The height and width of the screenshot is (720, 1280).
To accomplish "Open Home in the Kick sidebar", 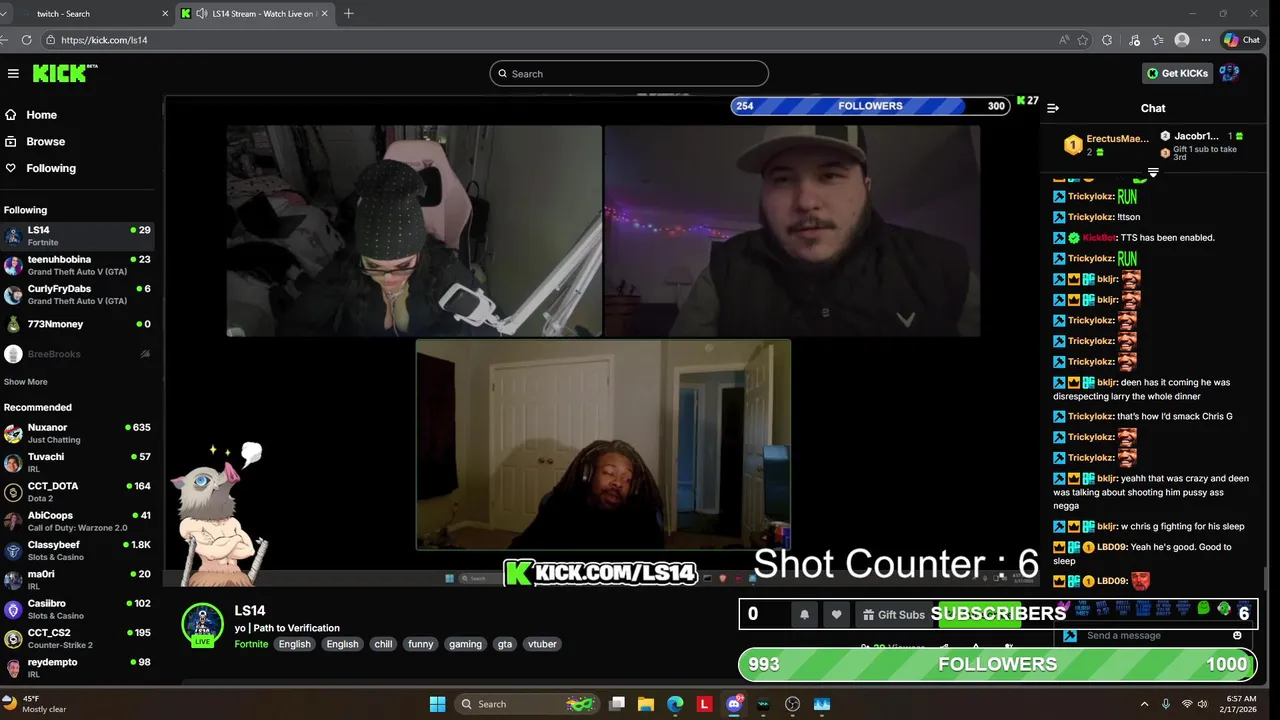I will pos(41,115).
